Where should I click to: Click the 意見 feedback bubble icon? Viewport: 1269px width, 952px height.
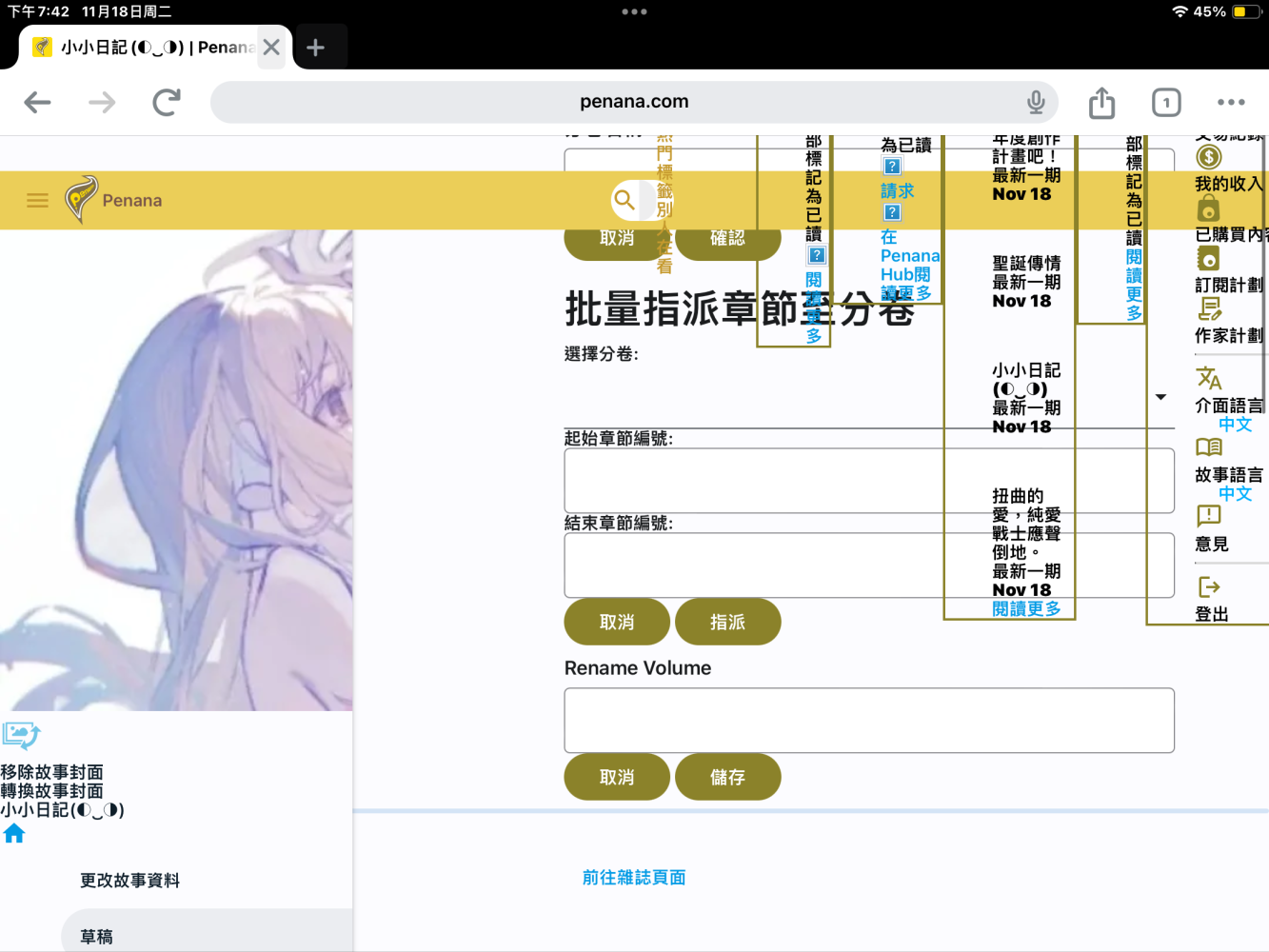(x=1209, y=516)
